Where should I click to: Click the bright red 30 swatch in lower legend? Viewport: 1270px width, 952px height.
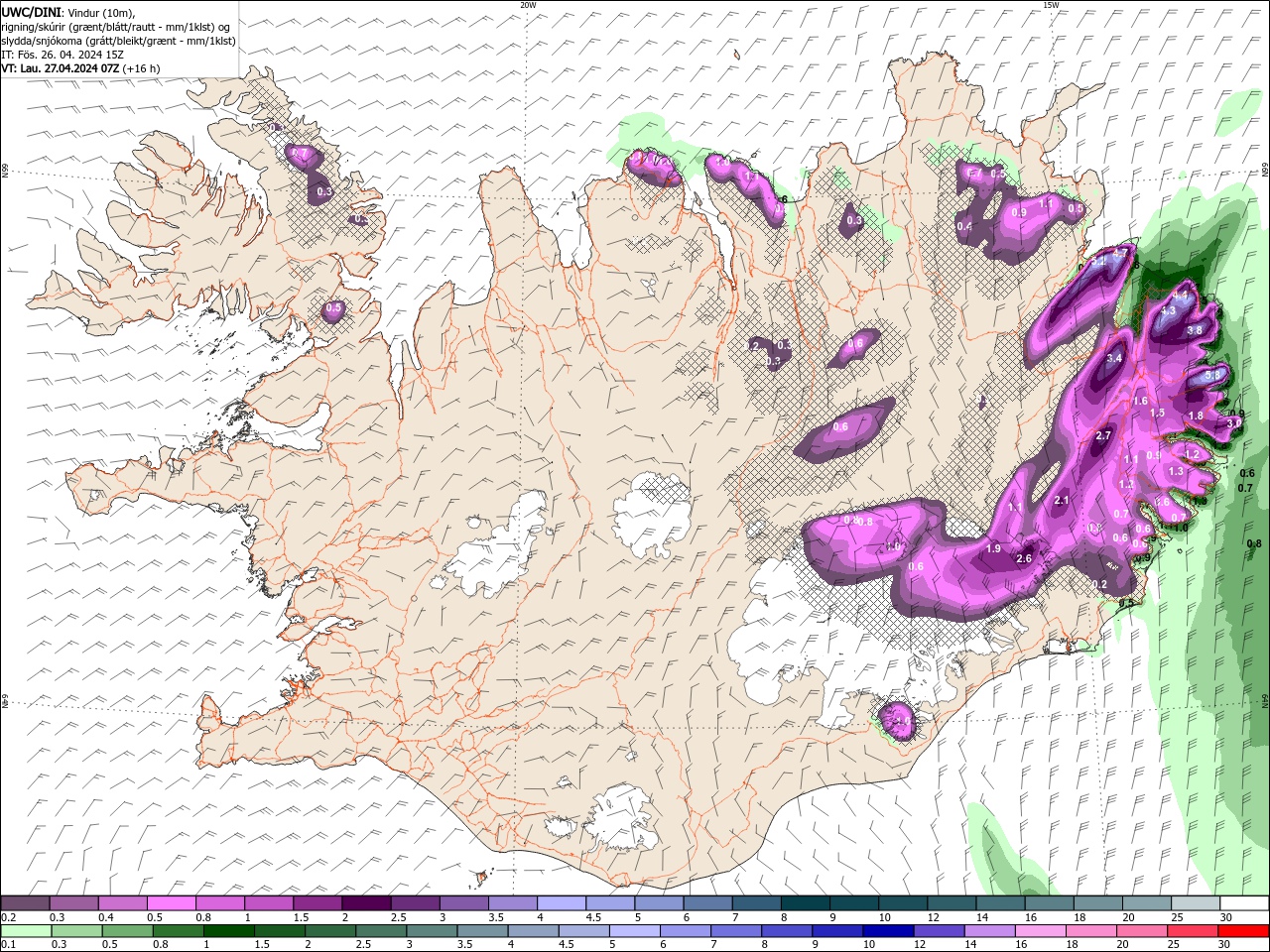pyautogui.click(x=1243, y=931)
